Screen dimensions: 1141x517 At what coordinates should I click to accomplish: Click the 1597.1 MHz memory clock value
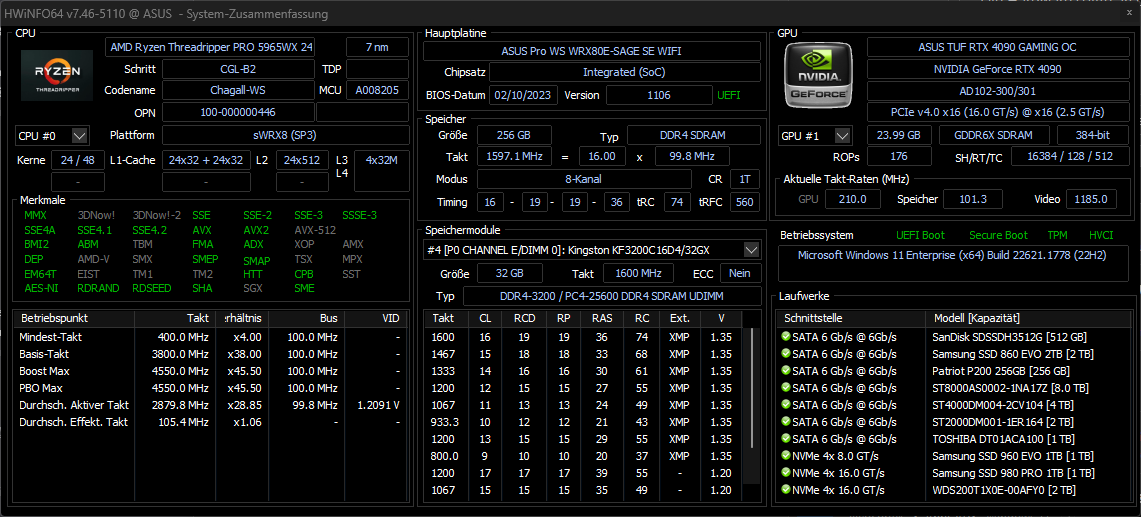click(x=514, y=157)
